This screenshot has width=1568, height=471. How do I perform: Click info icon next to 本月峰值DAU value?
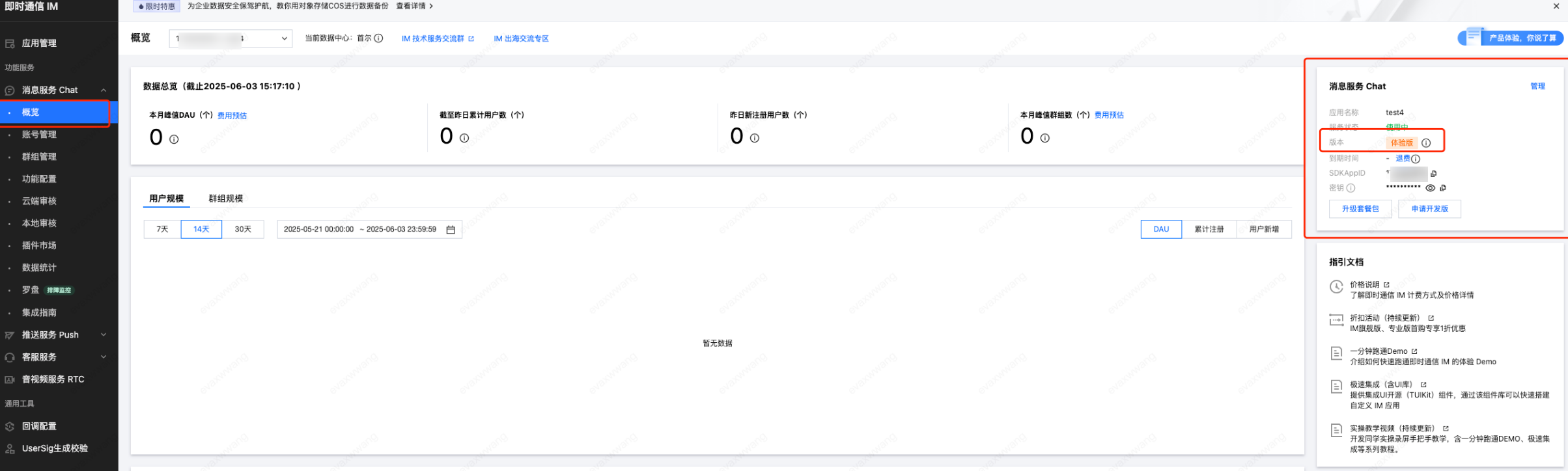point(174,139)
